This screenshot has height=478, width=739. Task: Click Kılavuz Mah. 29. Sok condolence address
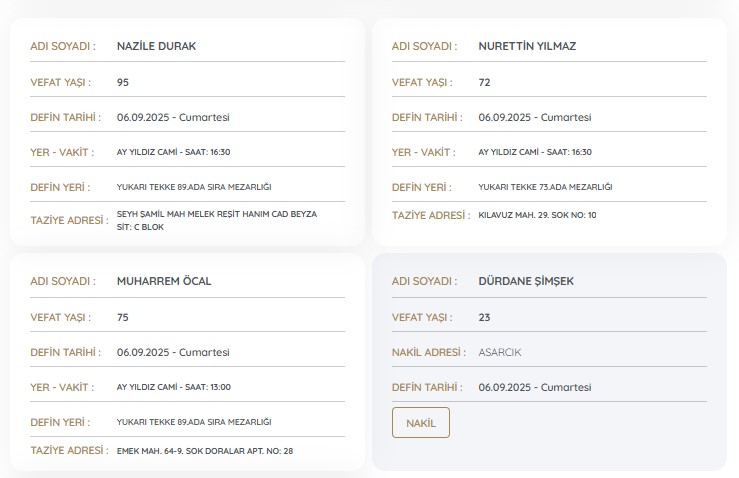tap(537, 215)
